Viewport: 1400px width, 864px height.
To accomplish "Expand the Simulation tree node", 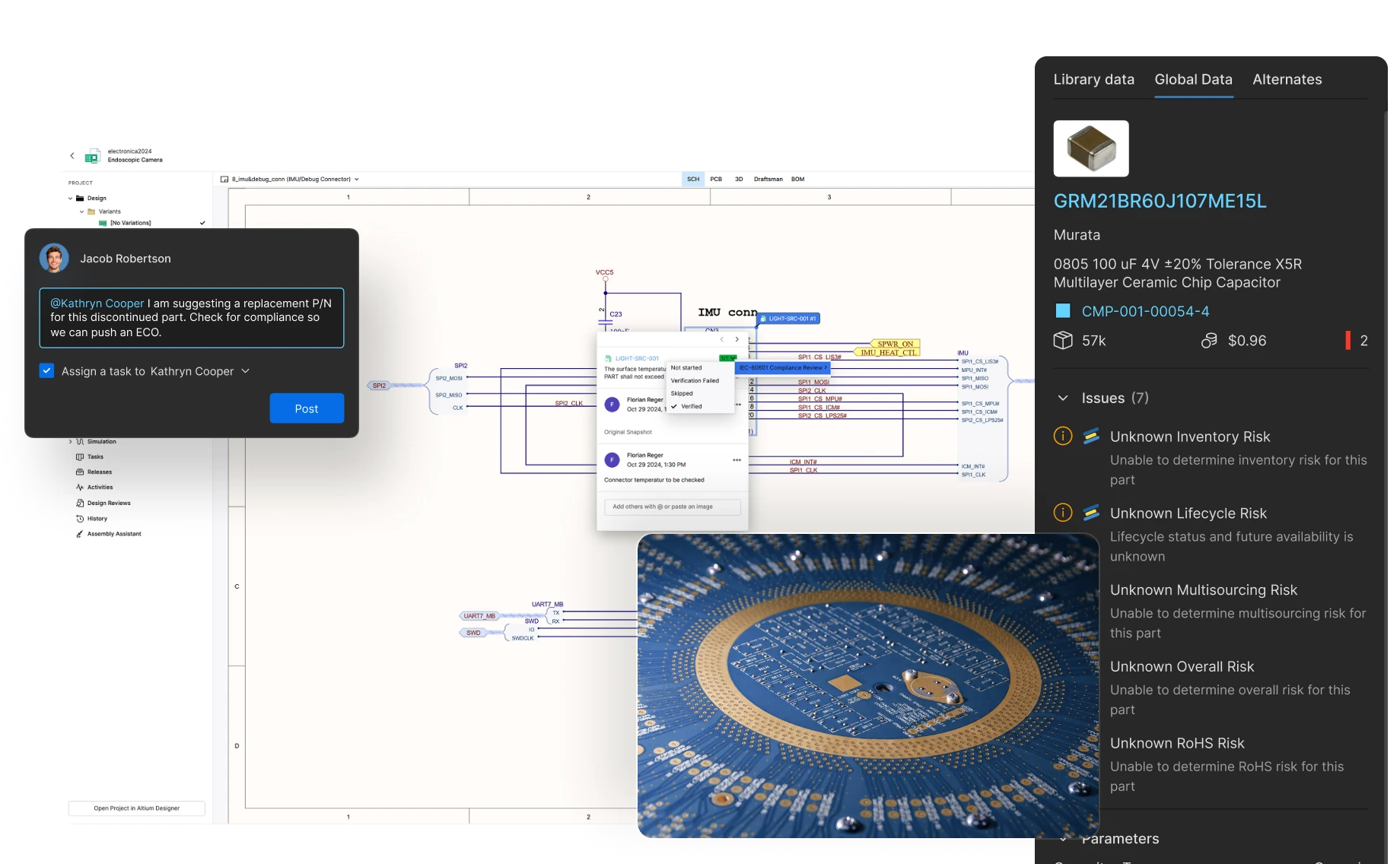I will coord(71,442).
